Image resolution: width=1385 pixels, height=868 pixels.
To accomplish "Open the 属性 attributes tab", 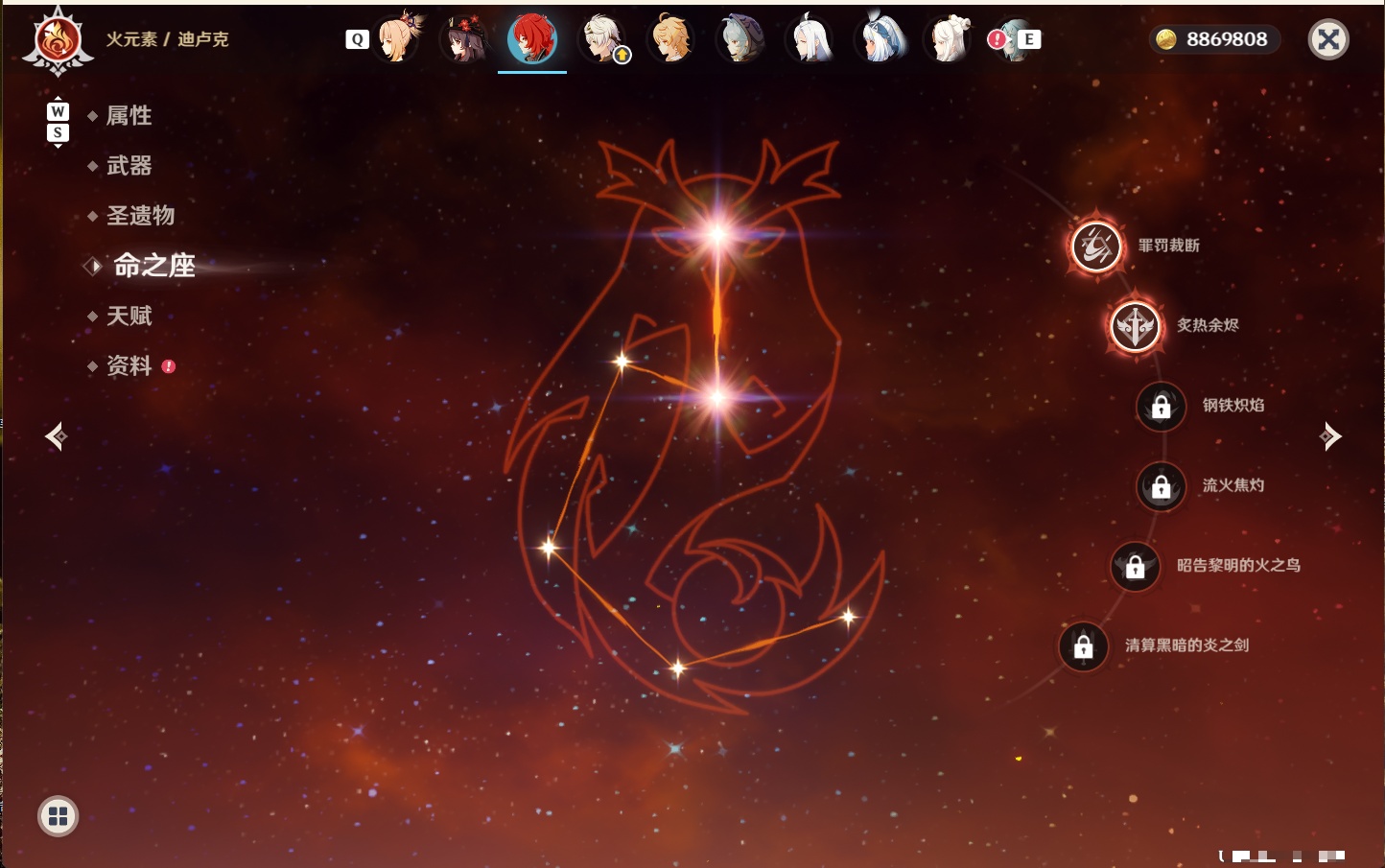I will 129,116.
